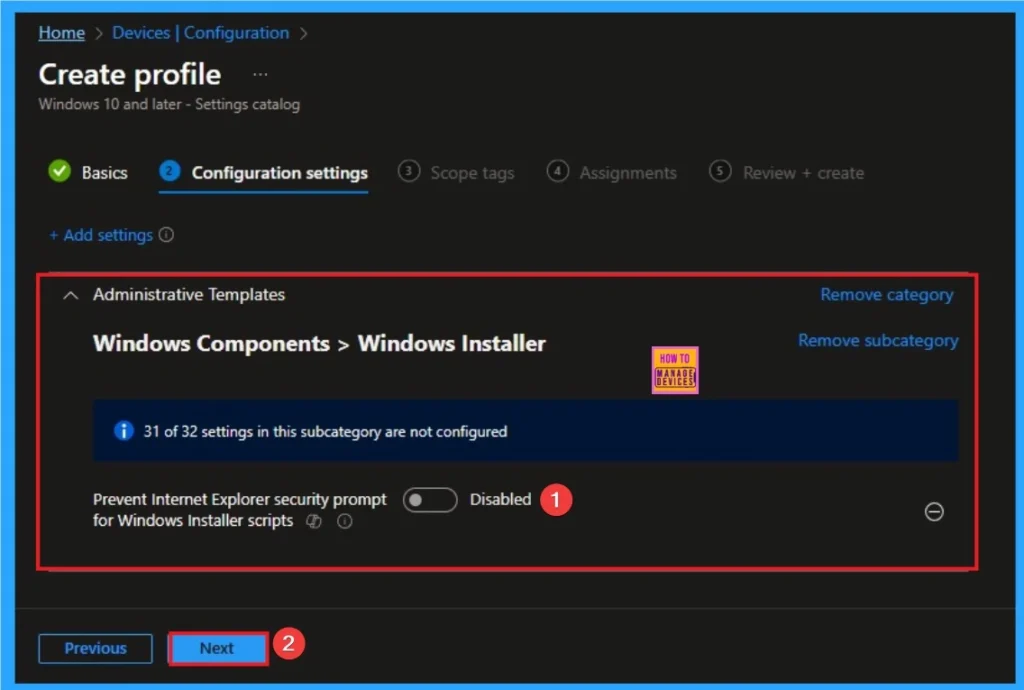Click the green checkmark on the Basics step

pyautogui.click(x=59, y=172)
